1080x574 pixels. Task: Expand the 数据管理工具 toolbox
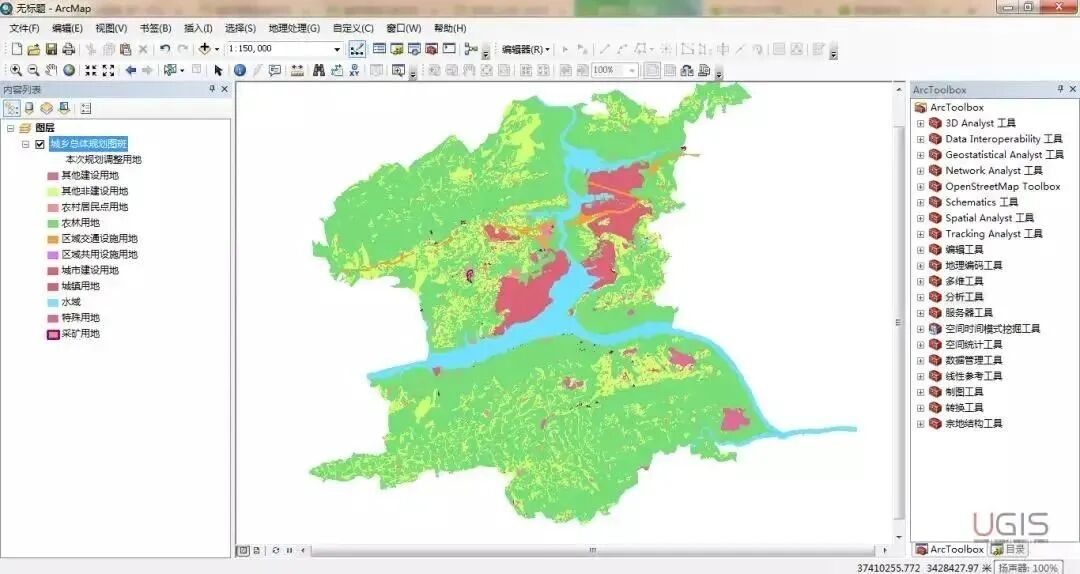pyautogui.click(x=920, y=361)
